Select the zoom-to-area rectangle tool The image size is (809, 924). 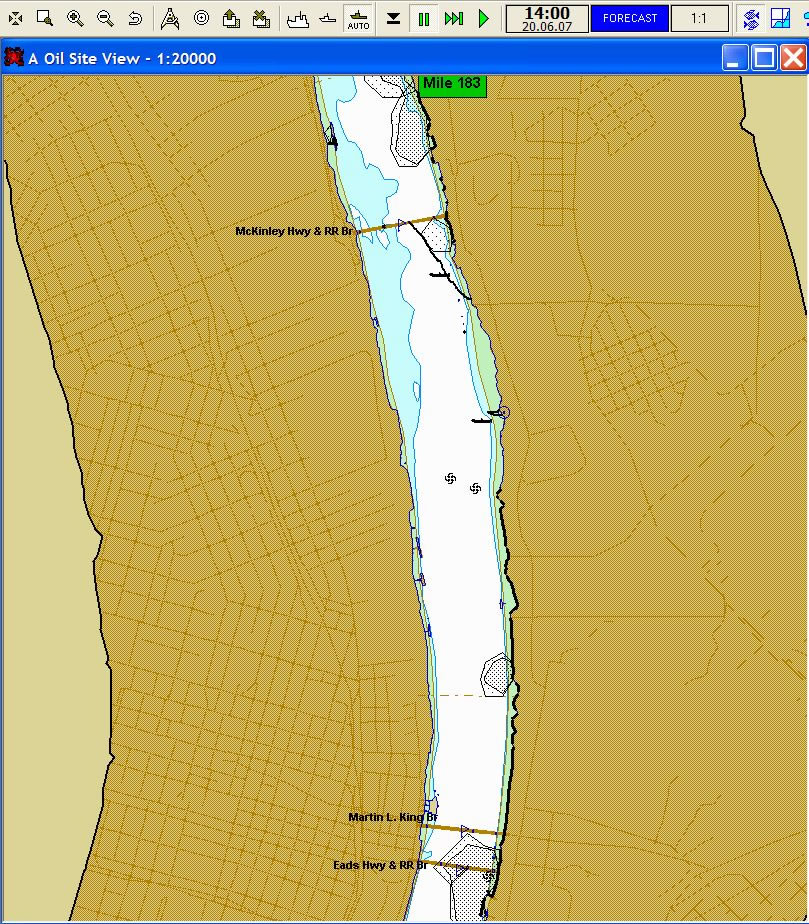click(45, 18)
